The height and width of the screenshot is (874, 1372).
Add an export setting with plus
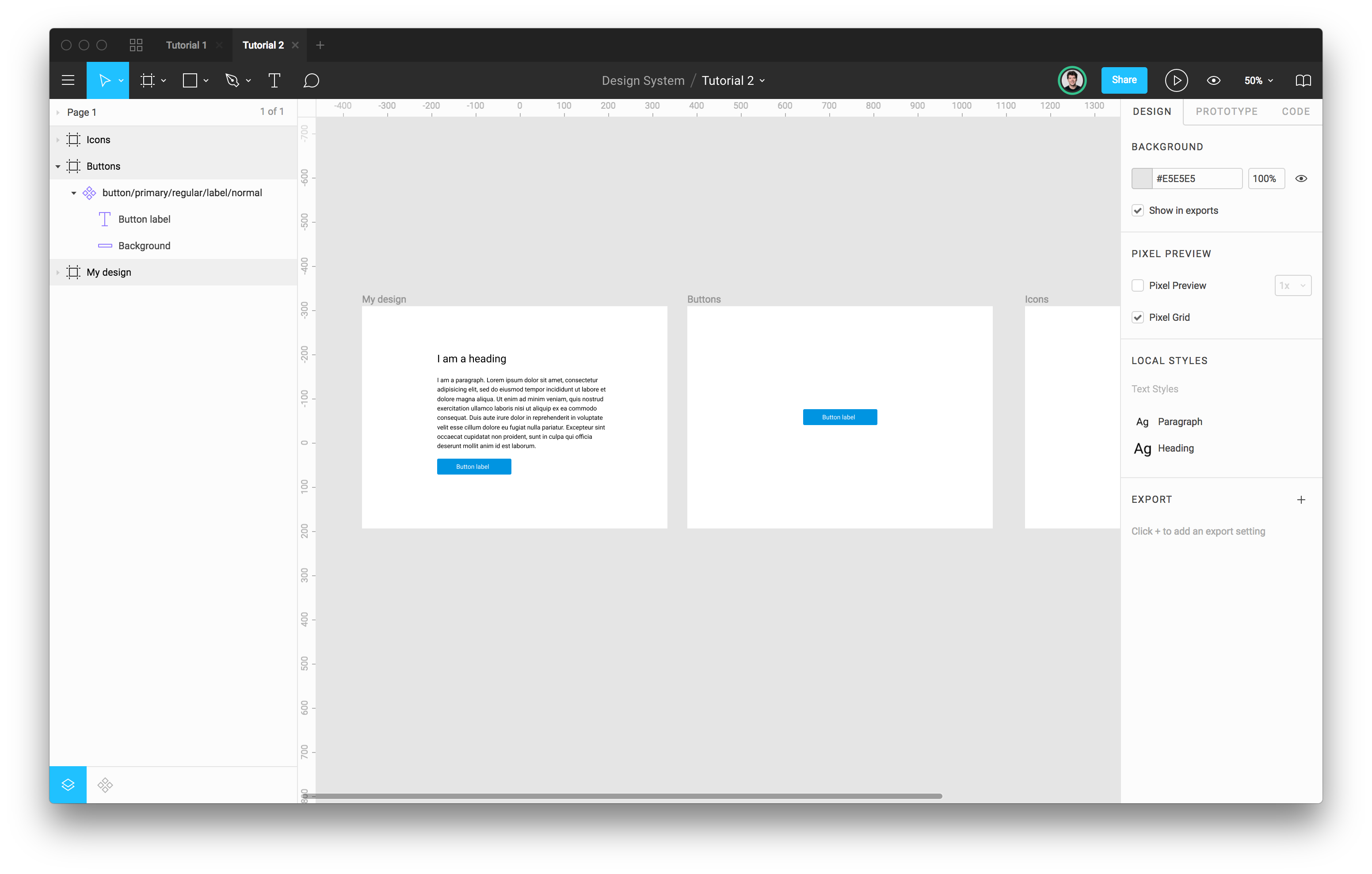tap(1301, 500)
